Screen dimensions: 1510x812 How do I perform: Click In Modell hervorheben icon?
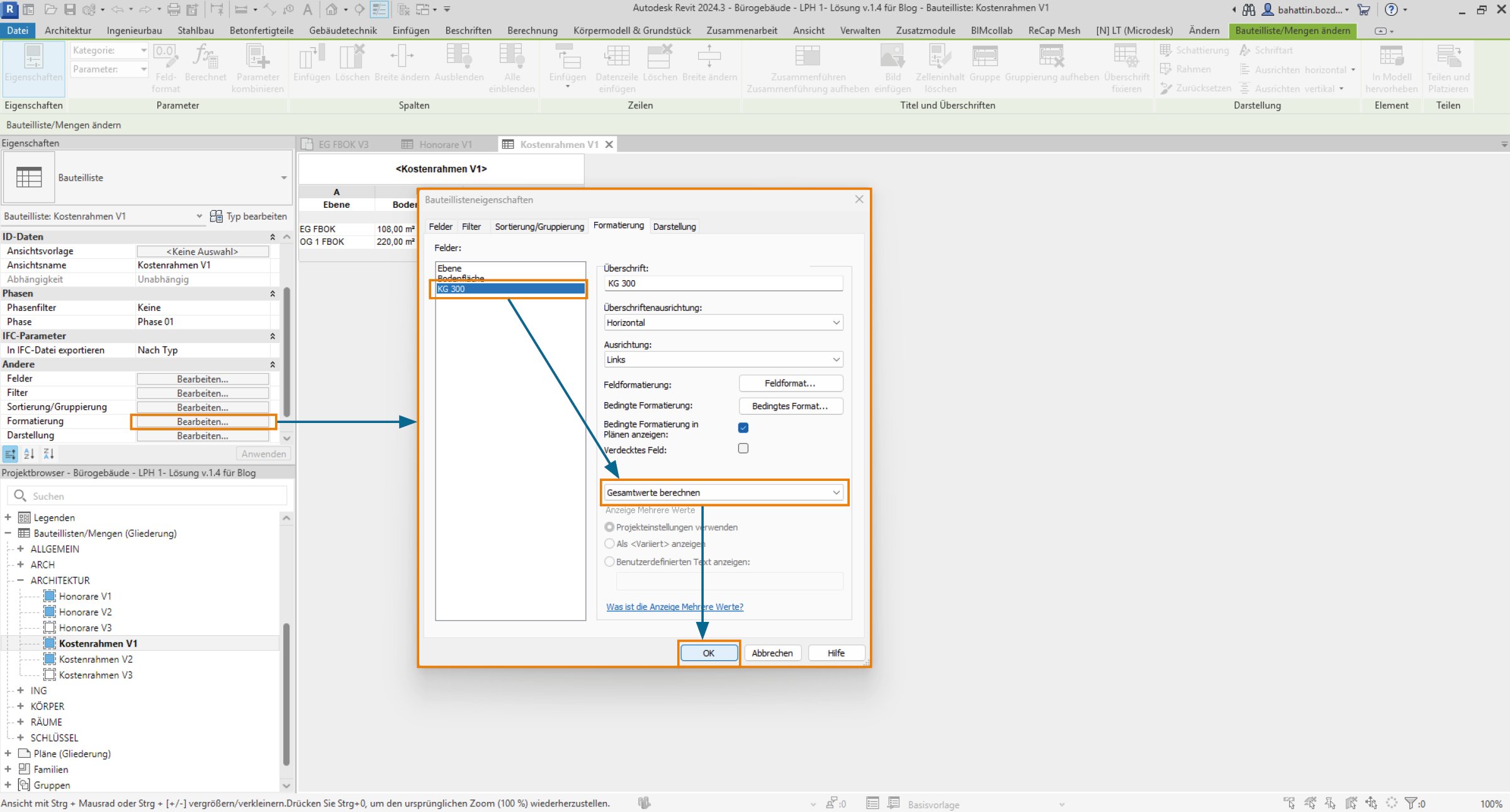tap(1391, 68)
